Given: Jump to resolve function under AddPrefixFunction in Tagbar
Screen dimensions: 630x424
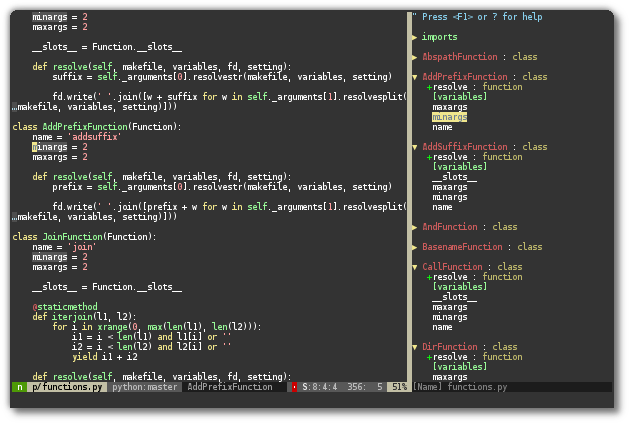Looking at the screenshot, I should coord(475,87).
